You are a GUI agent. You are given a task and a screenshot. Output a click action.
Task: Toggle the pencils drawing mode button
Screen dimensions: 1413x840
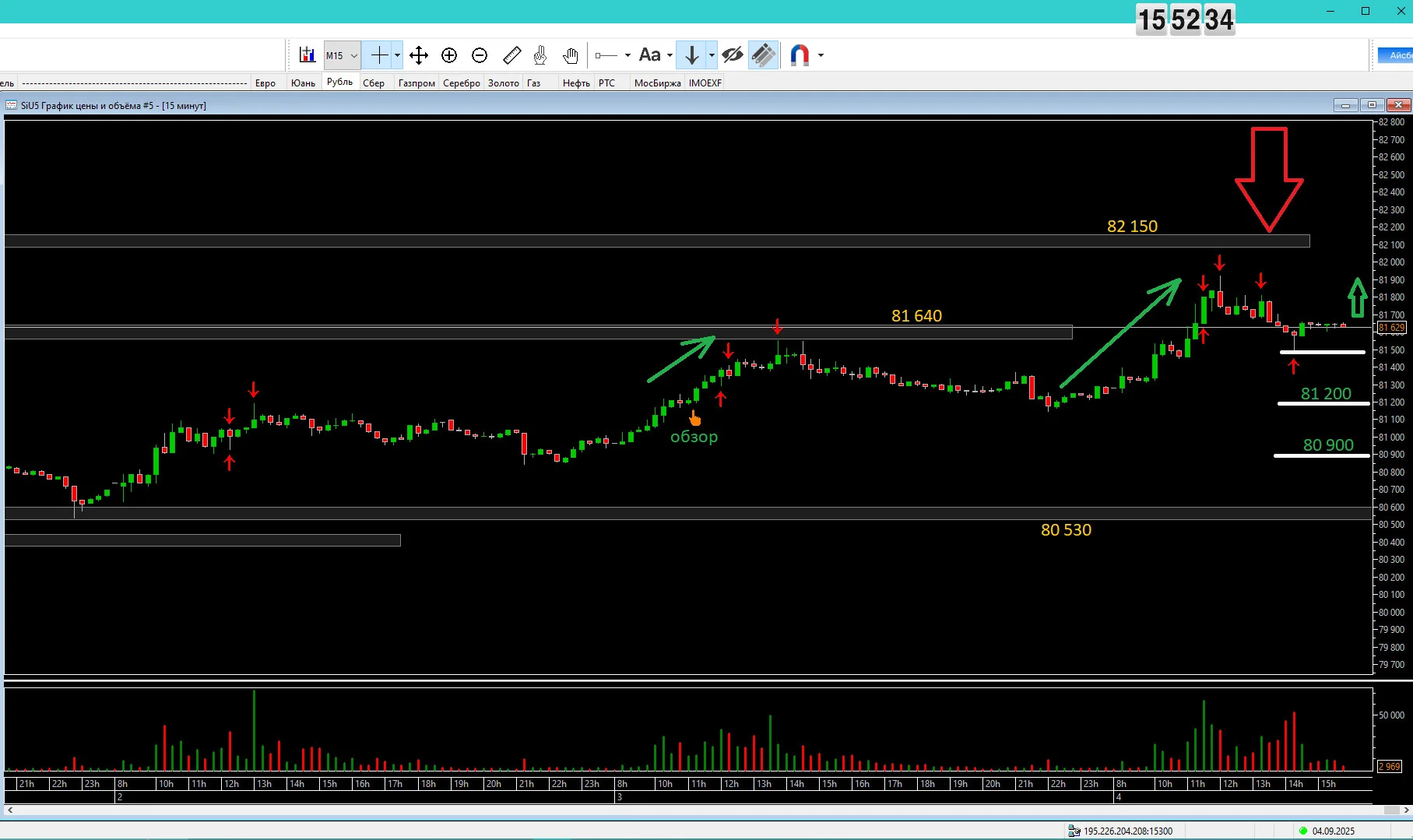pyautogui.click(x=763, y=55)
